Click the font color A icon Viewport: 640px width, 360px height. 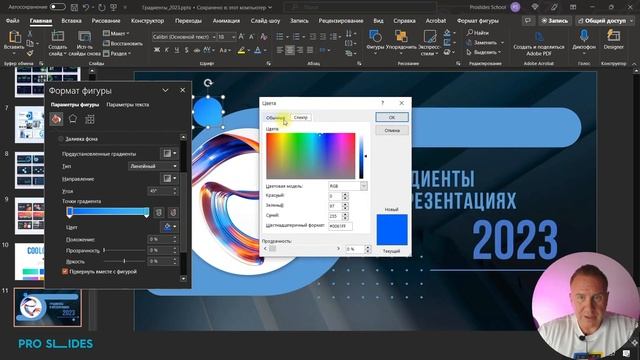pos(257,50)
